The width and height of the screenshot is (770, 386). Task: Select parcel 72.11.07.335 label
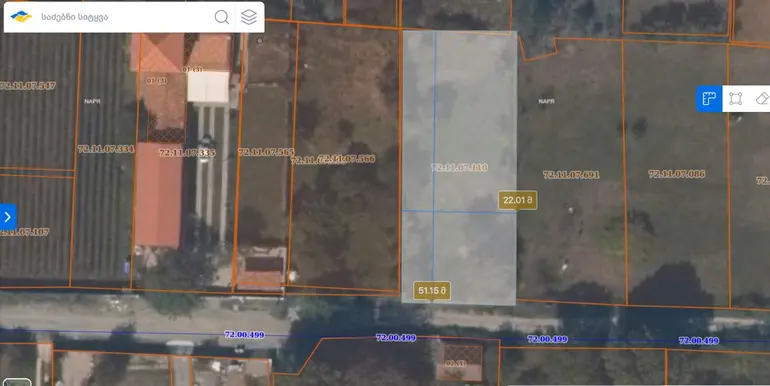[187, 153]
